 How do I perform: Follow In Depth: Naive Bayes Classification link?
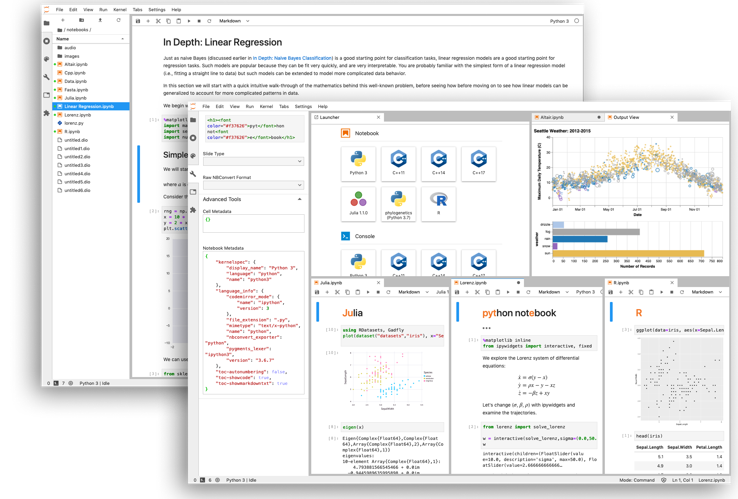[x=293, y=58]
